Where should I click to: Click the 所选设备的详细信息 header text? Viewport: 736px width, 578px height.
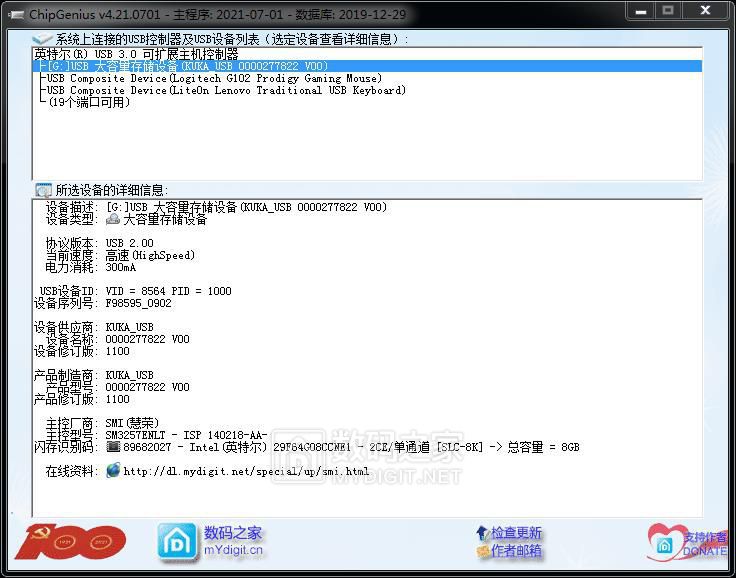[x=112, y=190]
